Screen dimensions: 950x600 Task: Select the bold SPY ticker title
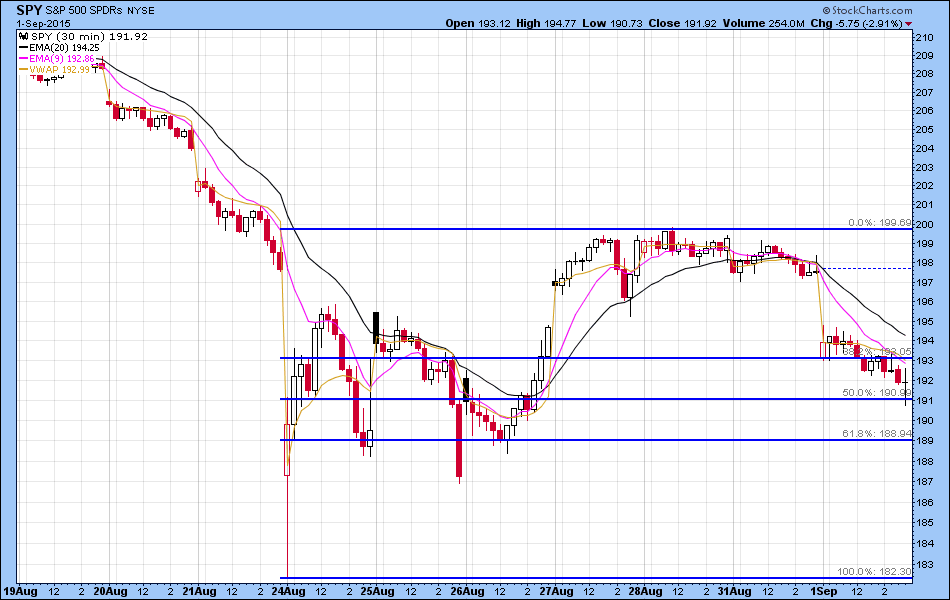coord(29,10)
